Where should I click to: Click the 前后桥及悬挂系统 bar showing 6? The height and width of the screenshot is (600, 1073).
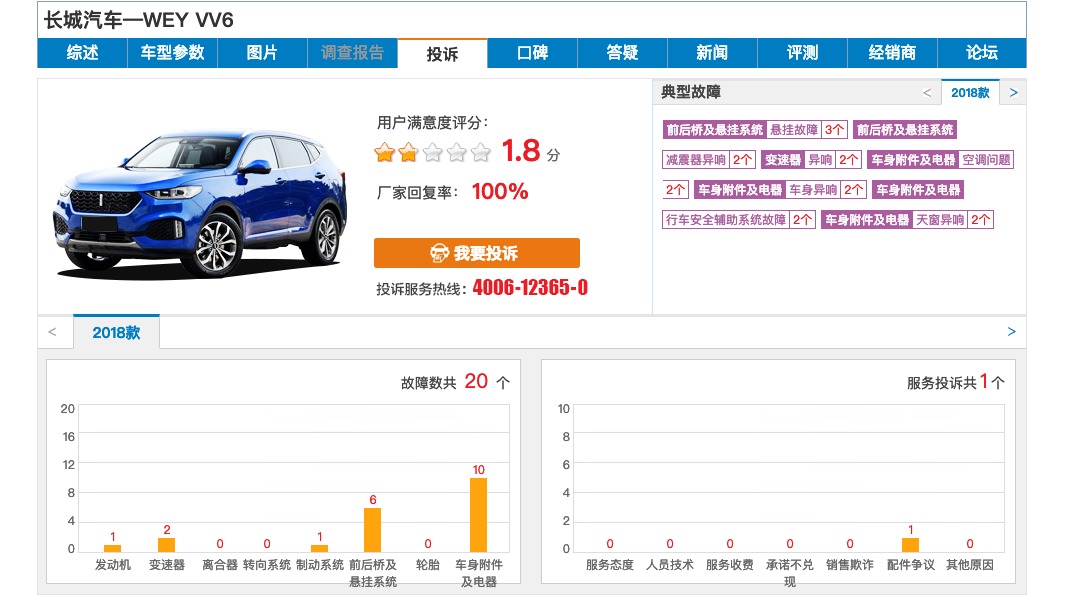tap(372, 529)
